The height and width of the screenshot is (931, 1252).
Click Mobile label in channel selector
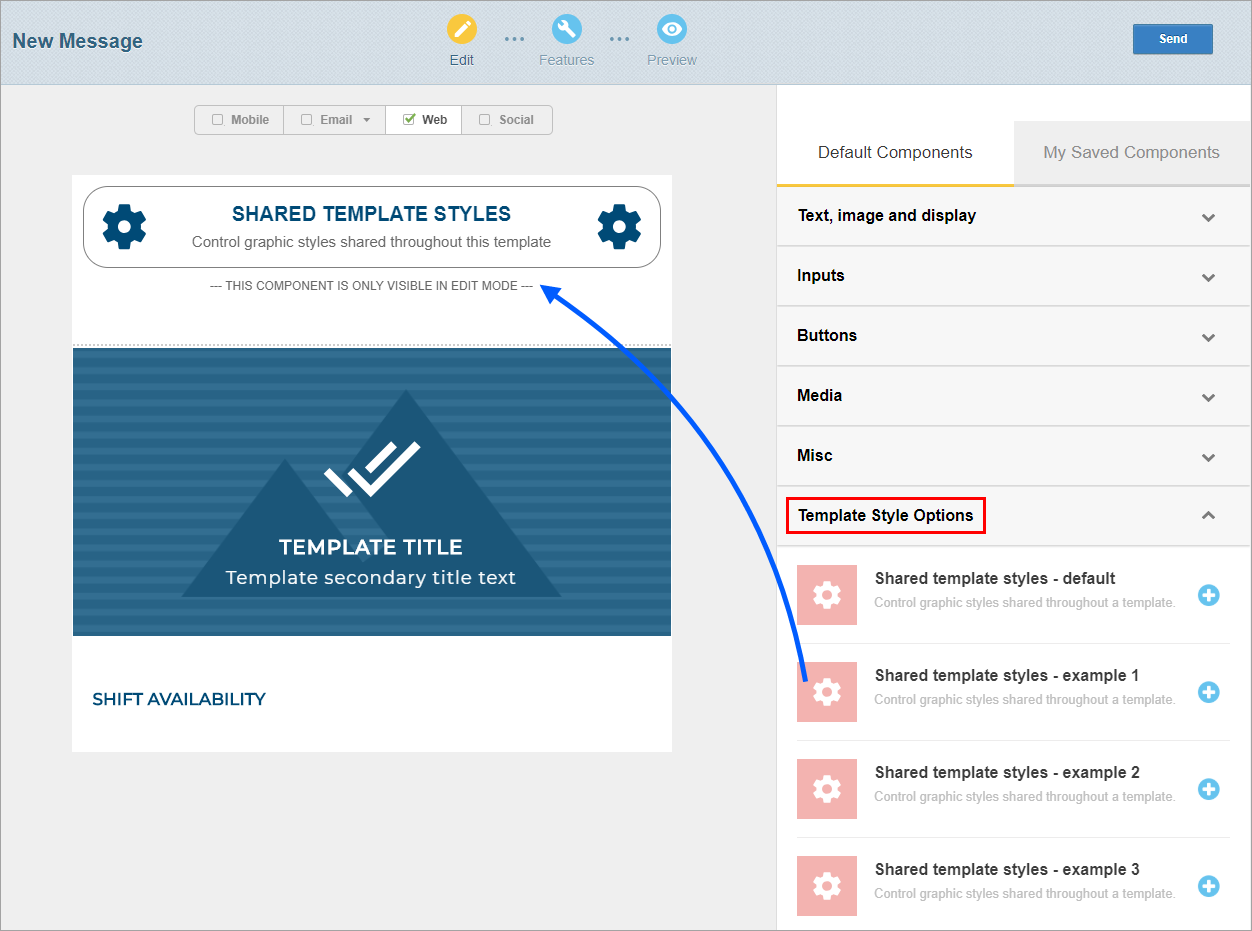point(250,120)
